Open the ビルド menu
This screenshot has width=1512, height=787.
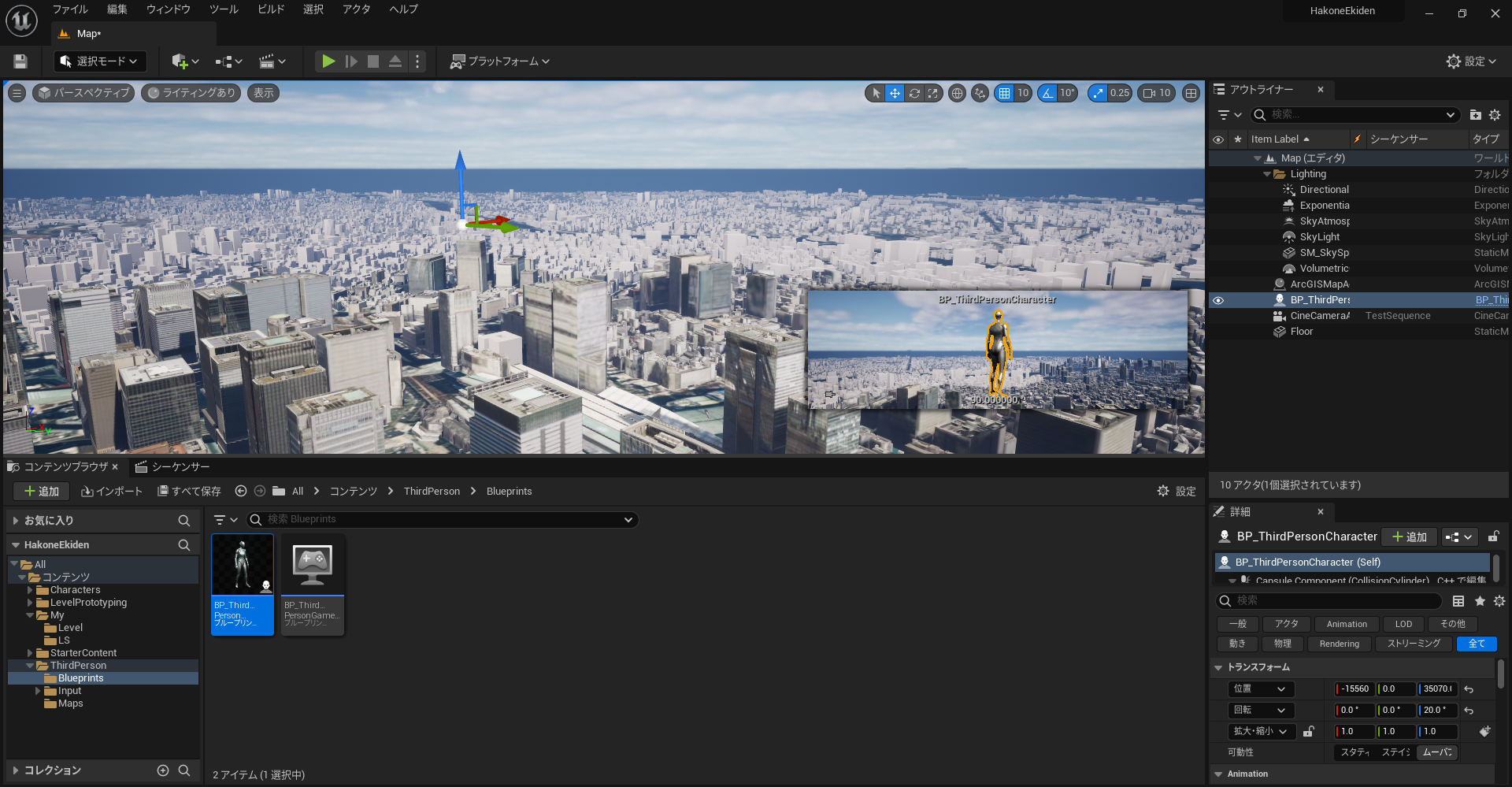coord(271,9)
